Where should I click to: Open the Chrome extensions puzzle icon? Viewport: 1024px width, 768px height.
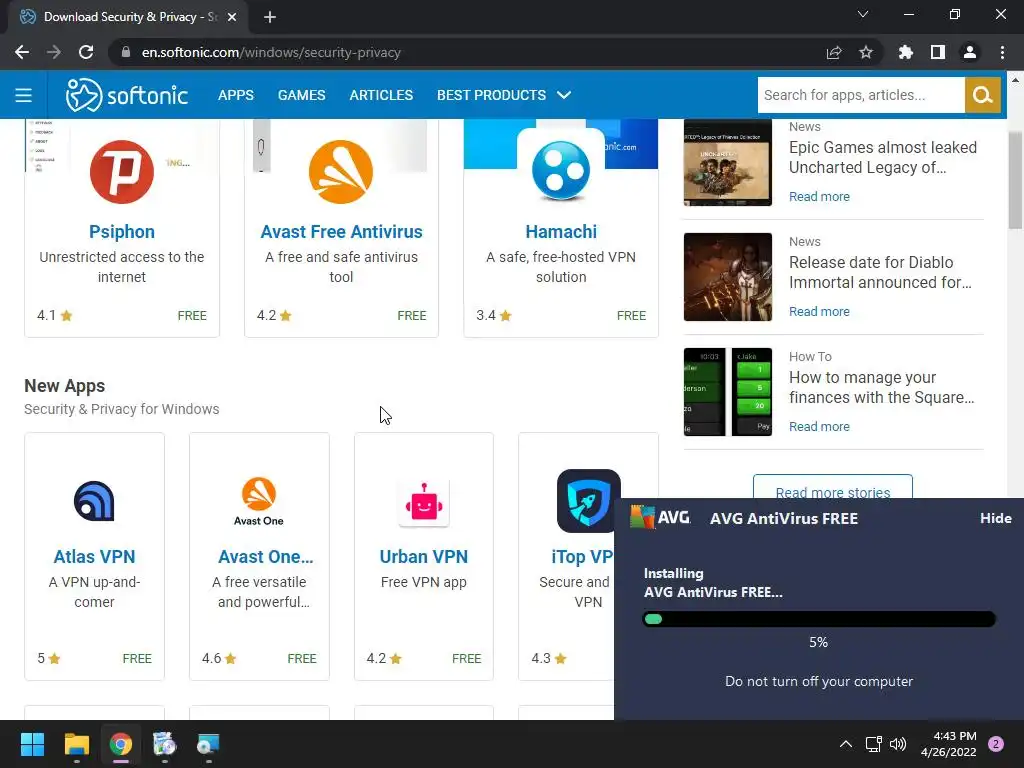click(x=906, y=52)
